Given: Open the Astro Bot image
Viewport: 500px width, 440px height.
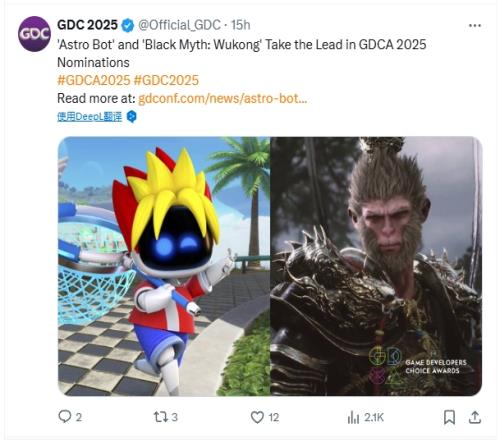Looking at the screenshot, I should pyautogui.click(x=164, y=266).
